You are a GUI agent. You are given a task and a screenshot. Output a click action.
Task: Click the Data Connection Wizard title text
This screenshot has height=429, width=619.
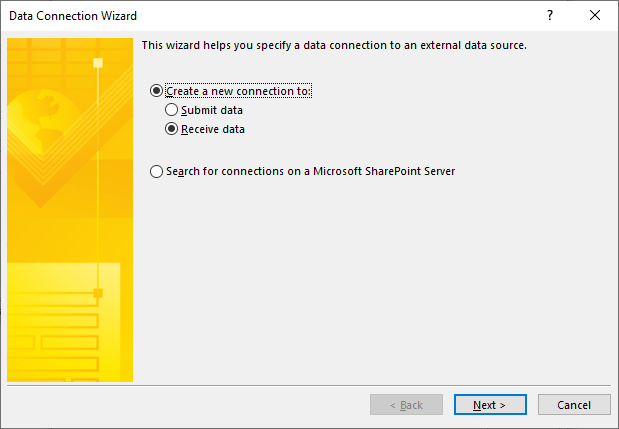(x=72, y=16)
